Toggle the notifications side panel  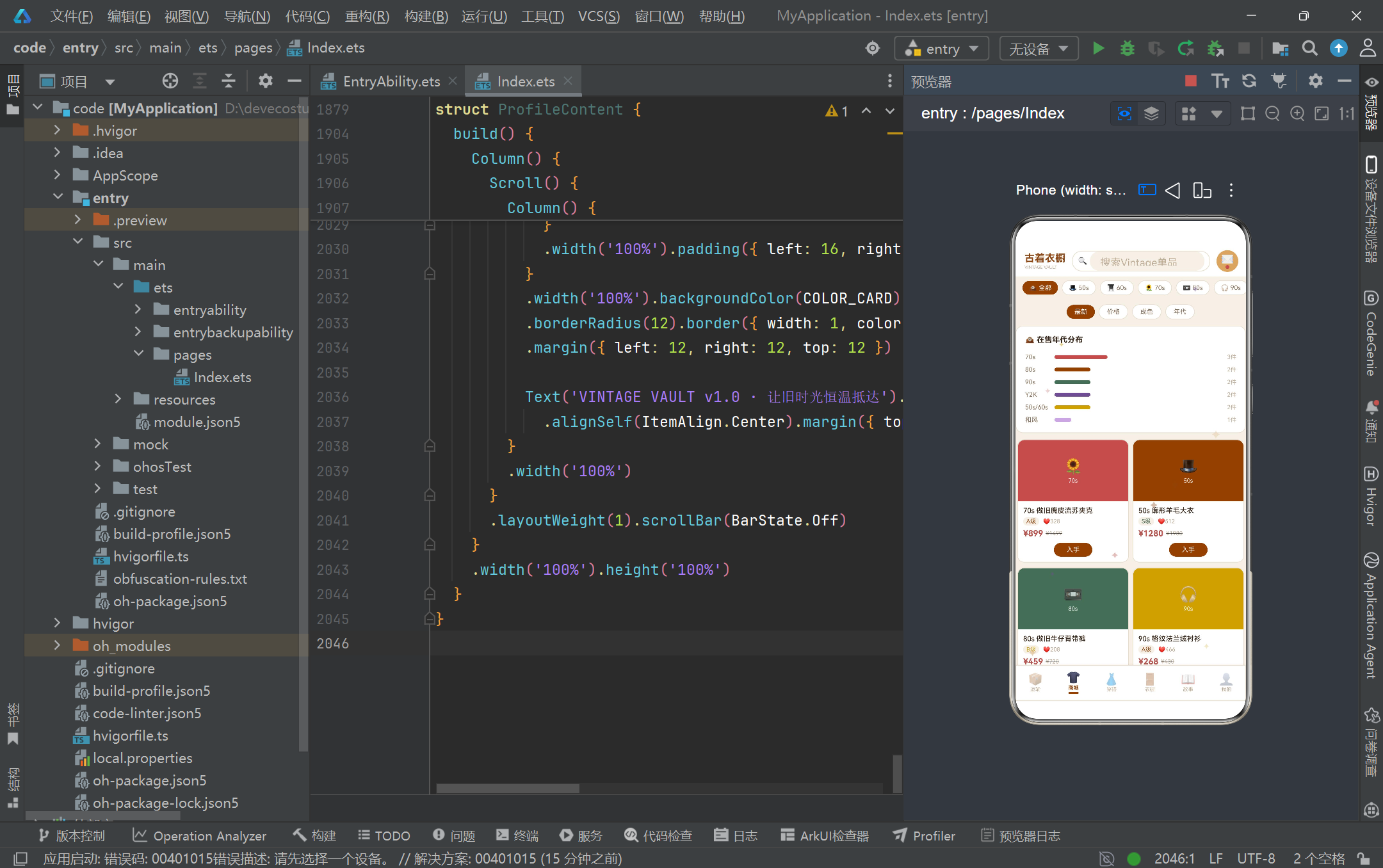point(1371,421)
